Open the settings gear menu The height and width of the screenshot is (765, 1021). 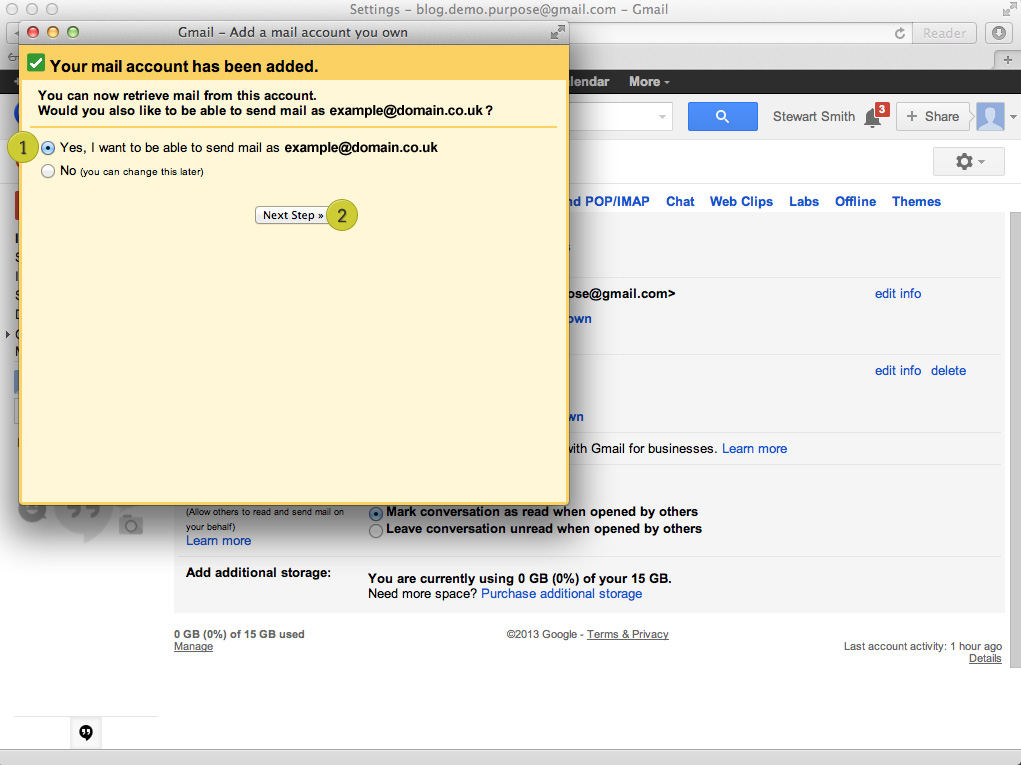[968, 161]
